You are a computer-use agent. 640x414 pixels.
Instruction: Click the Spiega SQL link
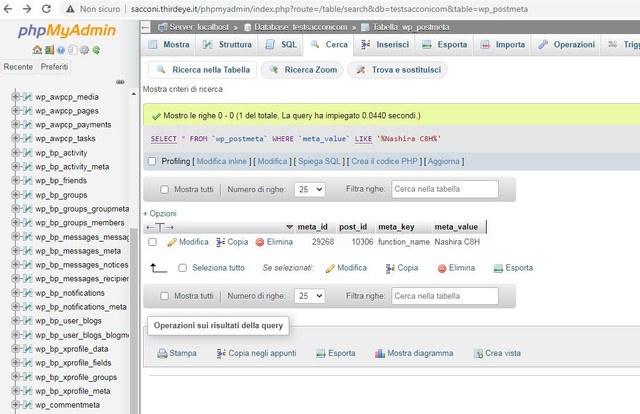click(319, 161)
